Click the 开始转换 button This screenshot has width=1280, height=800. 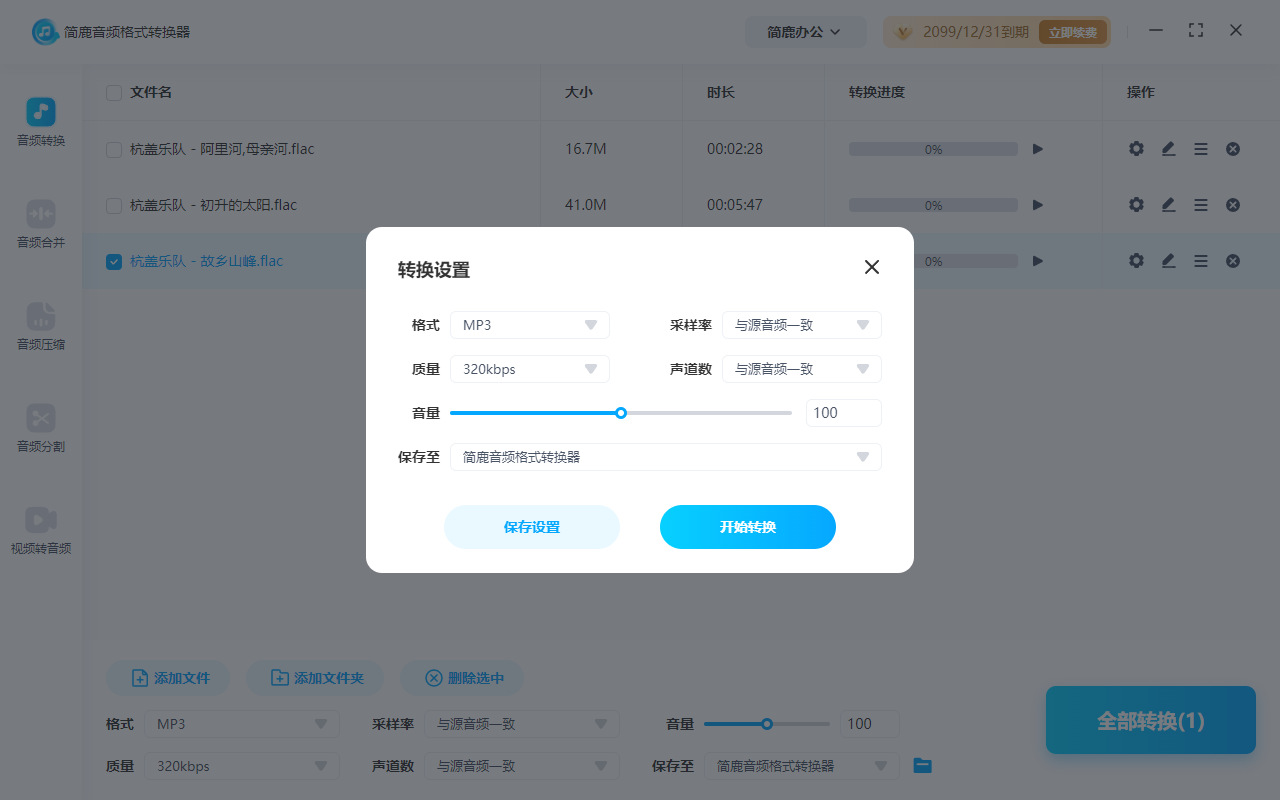click(x=747, y=527)
